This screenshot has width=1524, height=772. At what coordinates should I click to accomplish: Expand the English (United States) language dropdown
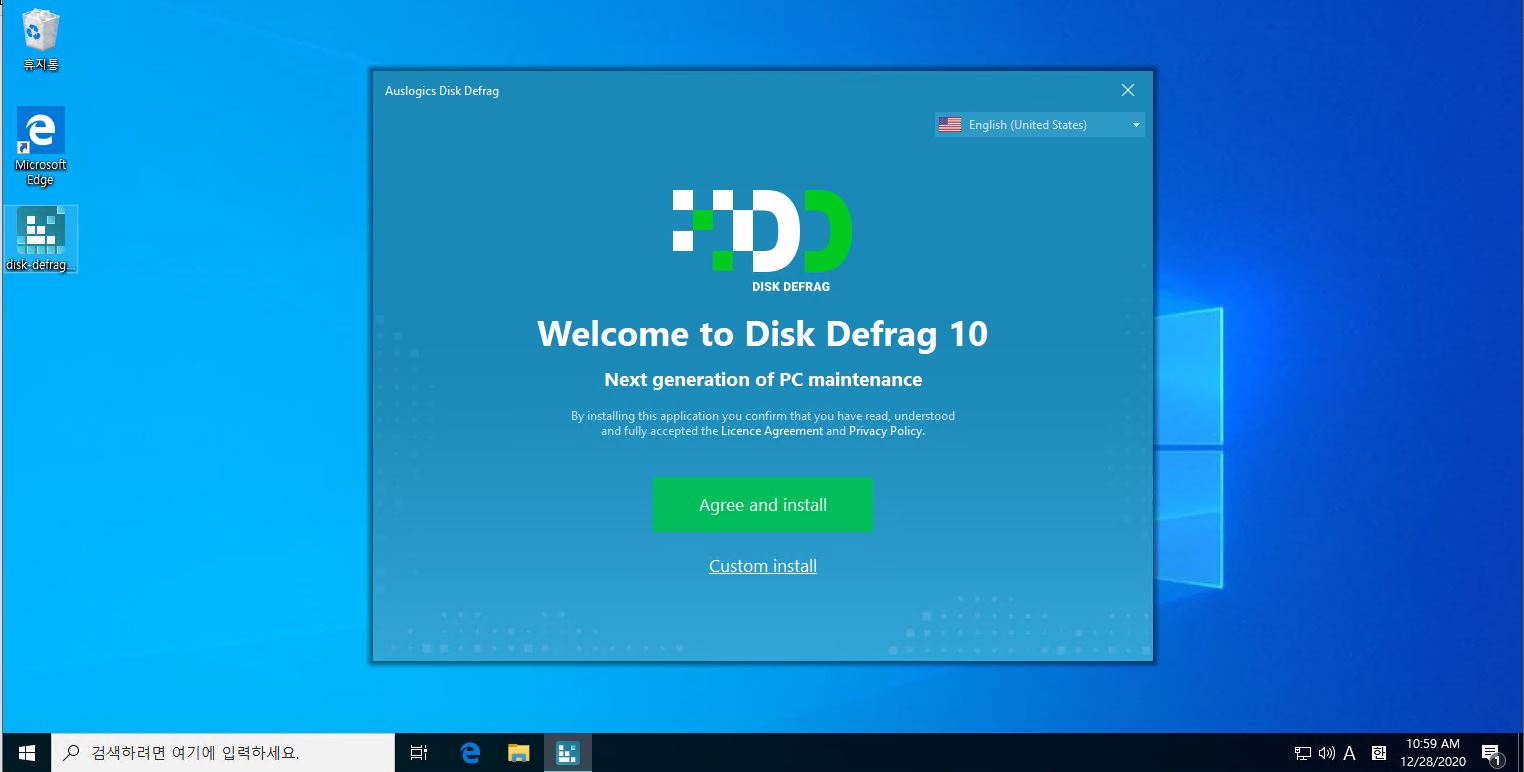coord(1040,125)
